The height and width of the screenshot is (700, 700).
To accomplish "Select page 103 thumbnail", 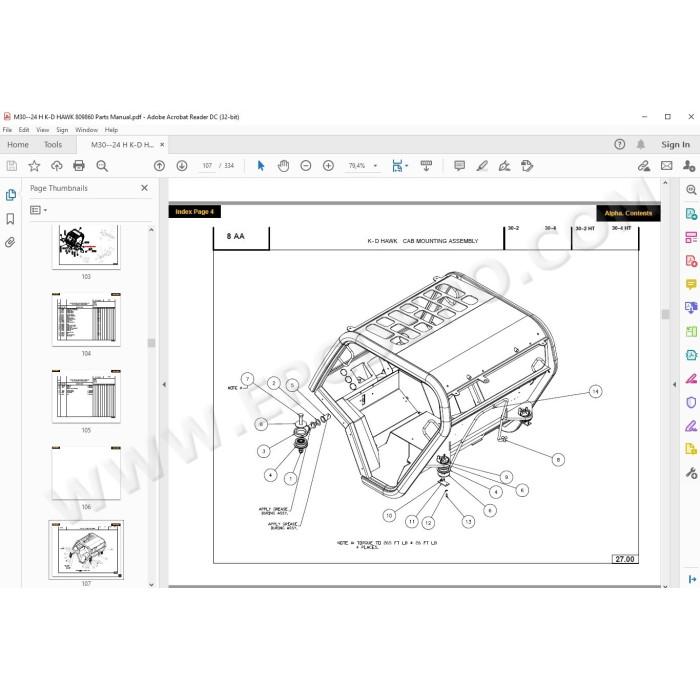I will click(86, 246).
